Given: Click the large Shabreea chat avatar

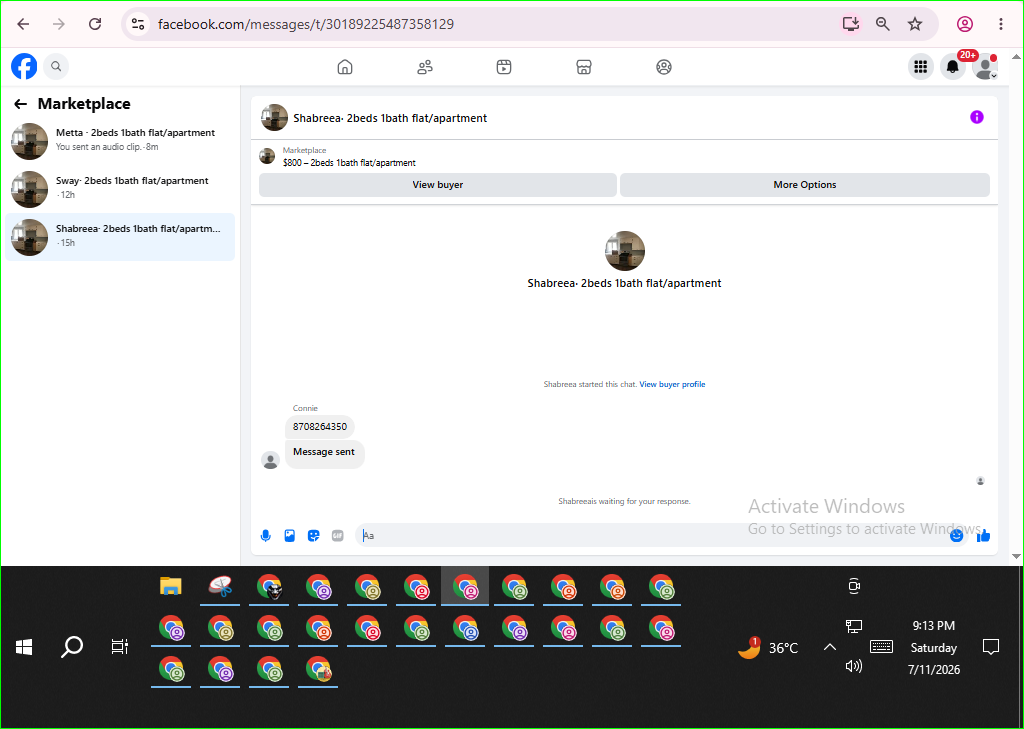Looking at the screenshot, I should (625, 251).
